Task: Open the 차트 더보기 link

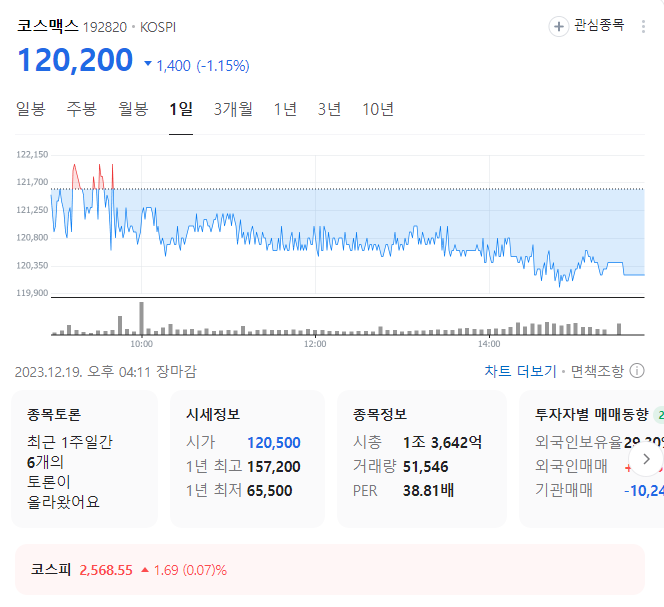Action: click(520, 371)
